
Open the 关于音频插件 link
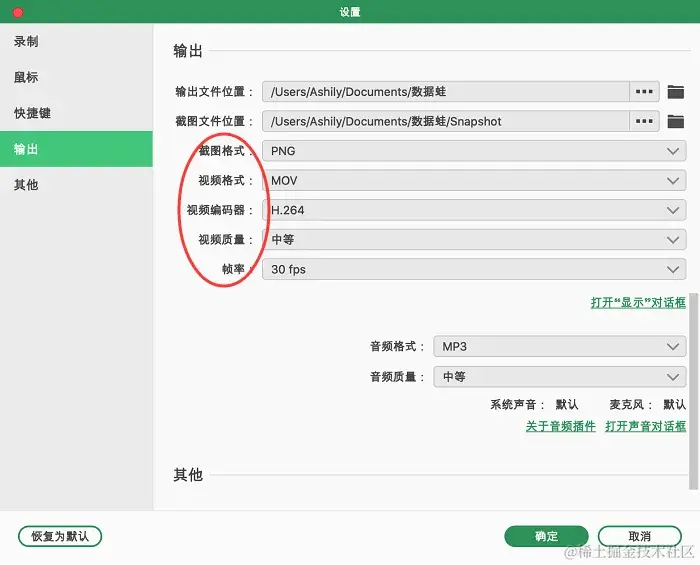tap(561, 426)
